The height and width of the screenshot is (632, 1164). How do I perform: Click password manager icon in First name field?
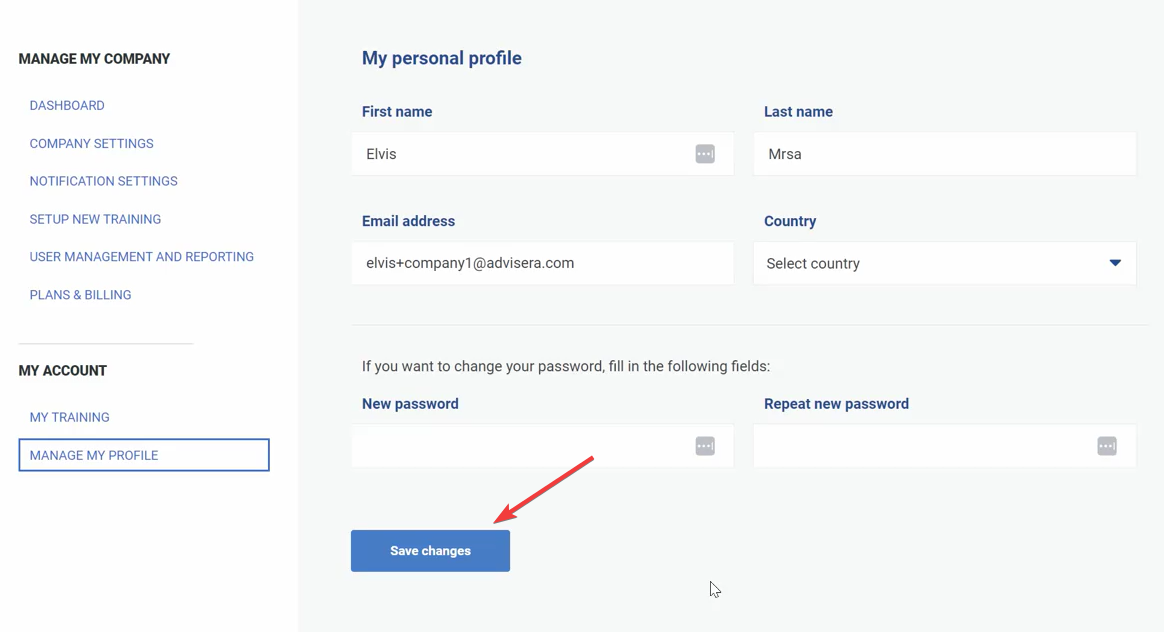point(705,154)
